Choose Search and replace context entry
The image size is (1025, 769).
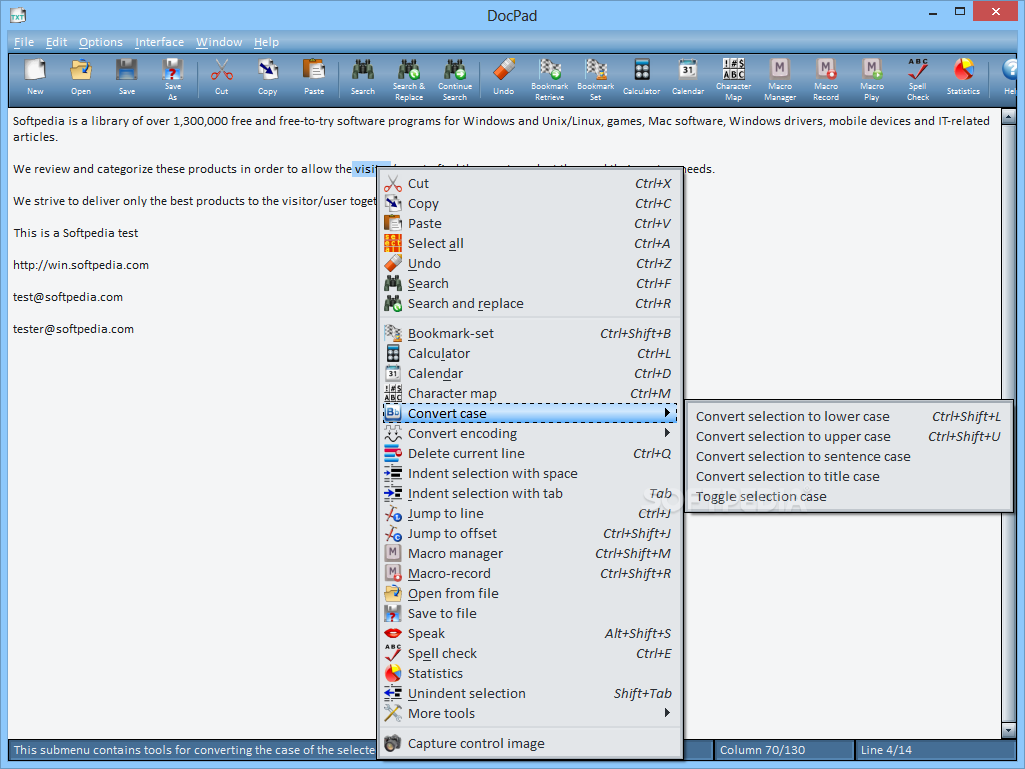[529, 303]
